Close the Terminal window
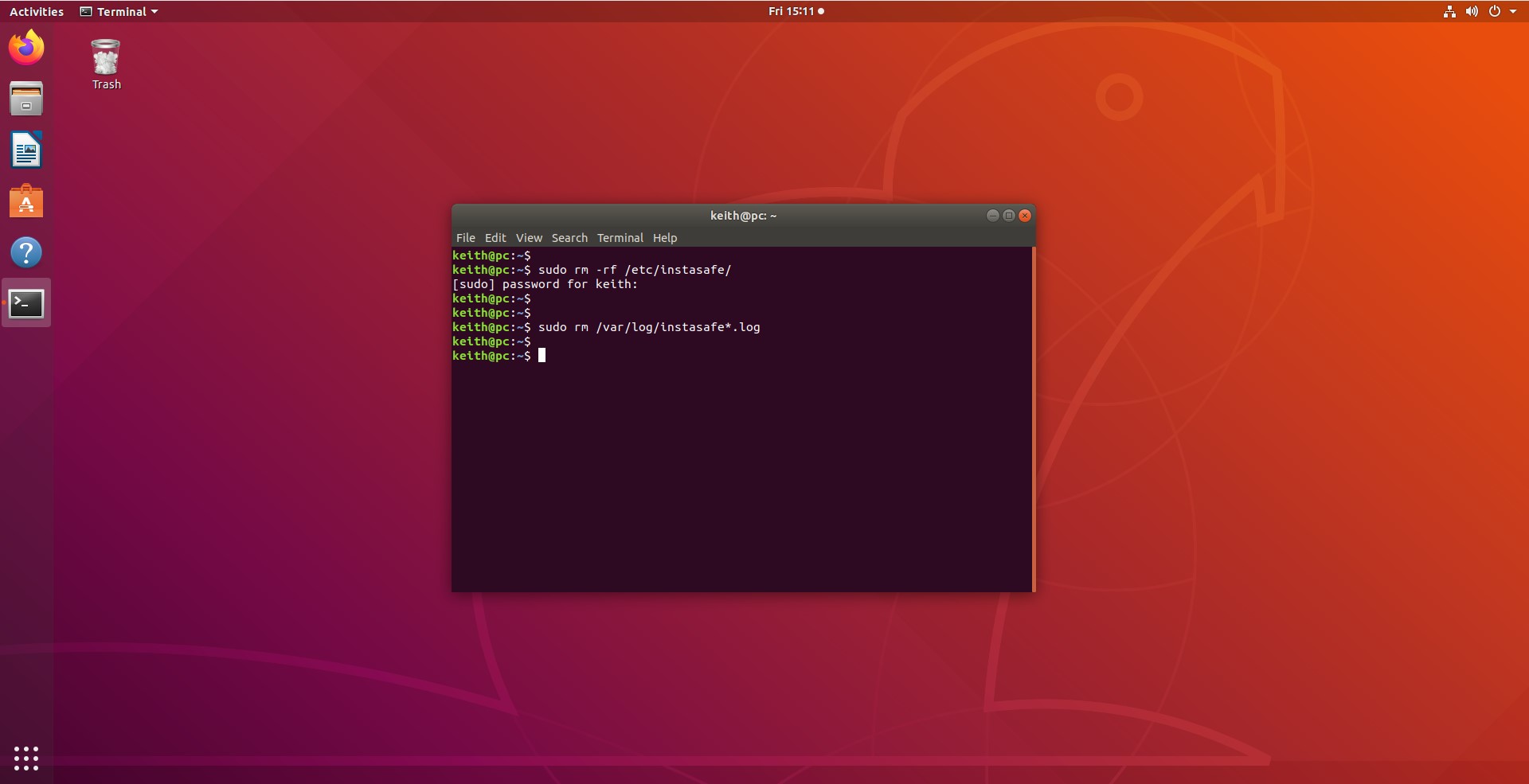1529x784 pixels. coord(1026,216)
